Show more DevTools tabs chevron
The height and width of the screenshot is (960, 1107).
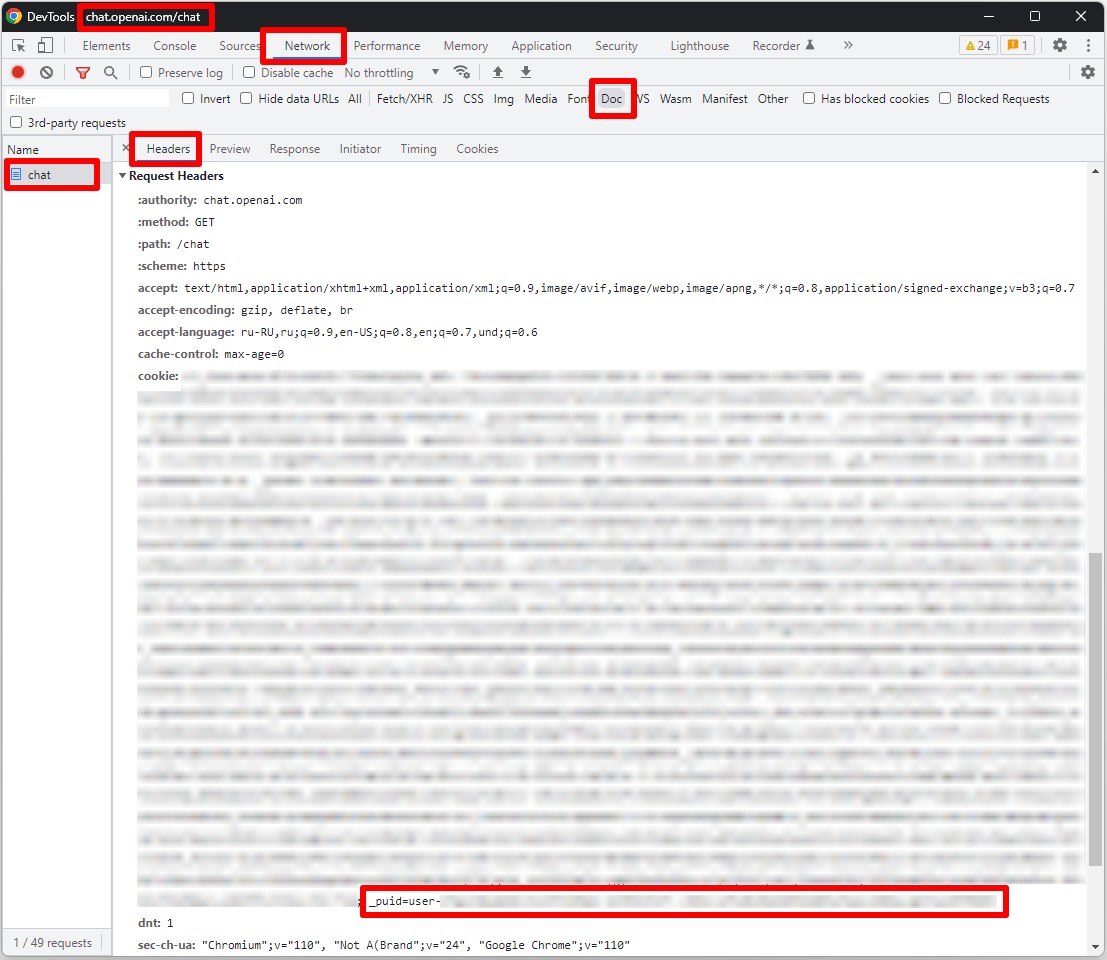tap(848, 45)
